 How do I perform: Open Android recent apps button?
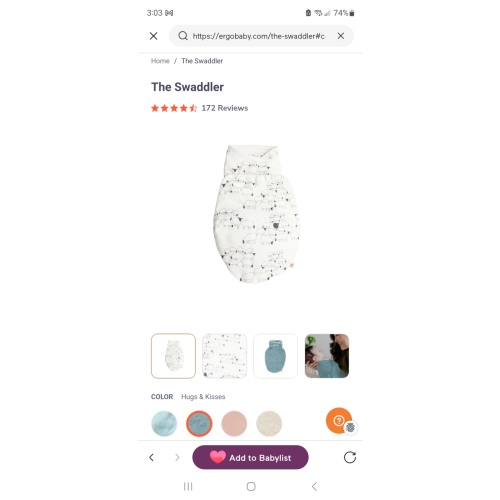[x=188, y=487]
